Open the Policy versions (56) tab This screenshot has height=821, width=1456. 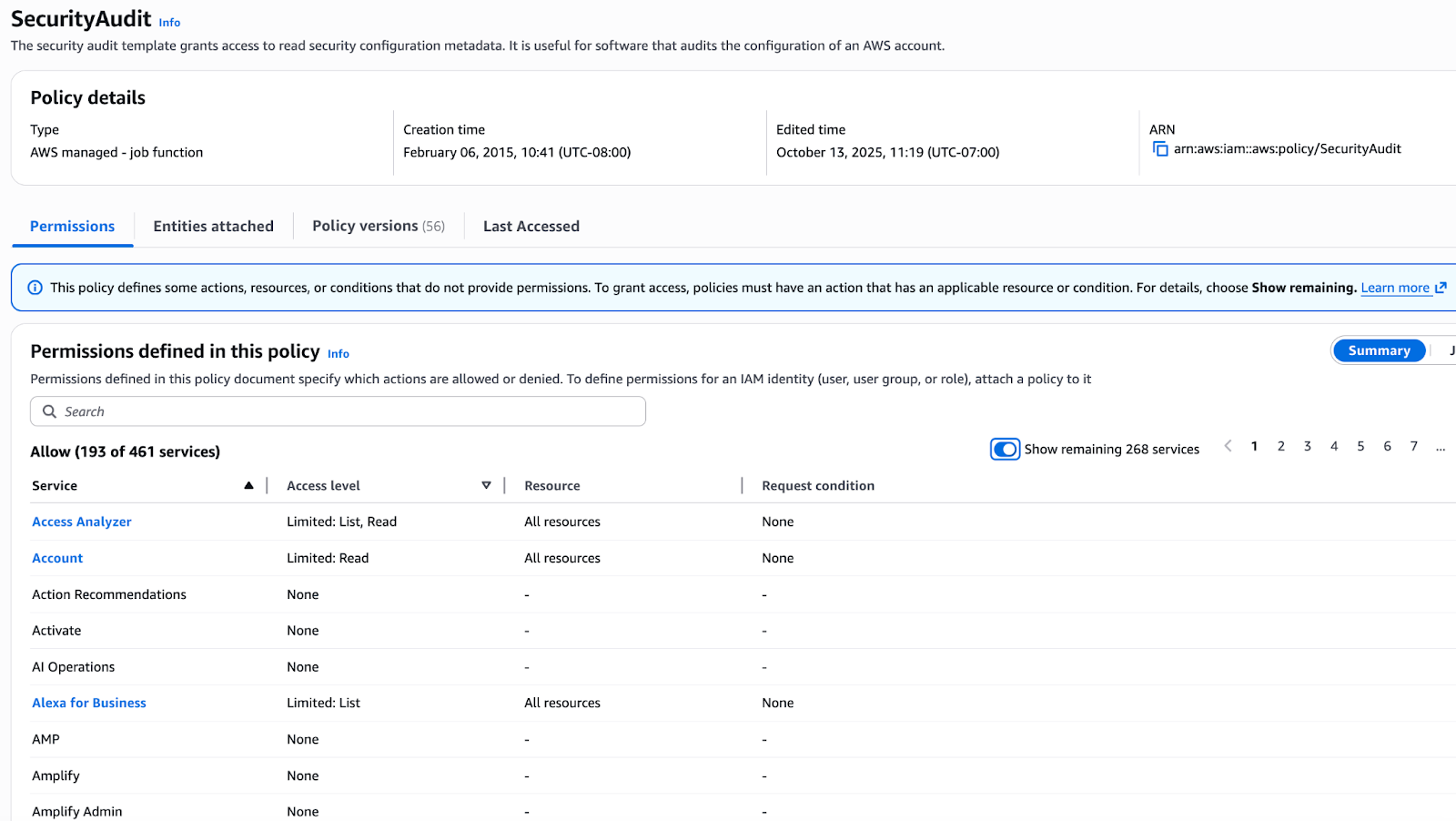pos(379,226)
